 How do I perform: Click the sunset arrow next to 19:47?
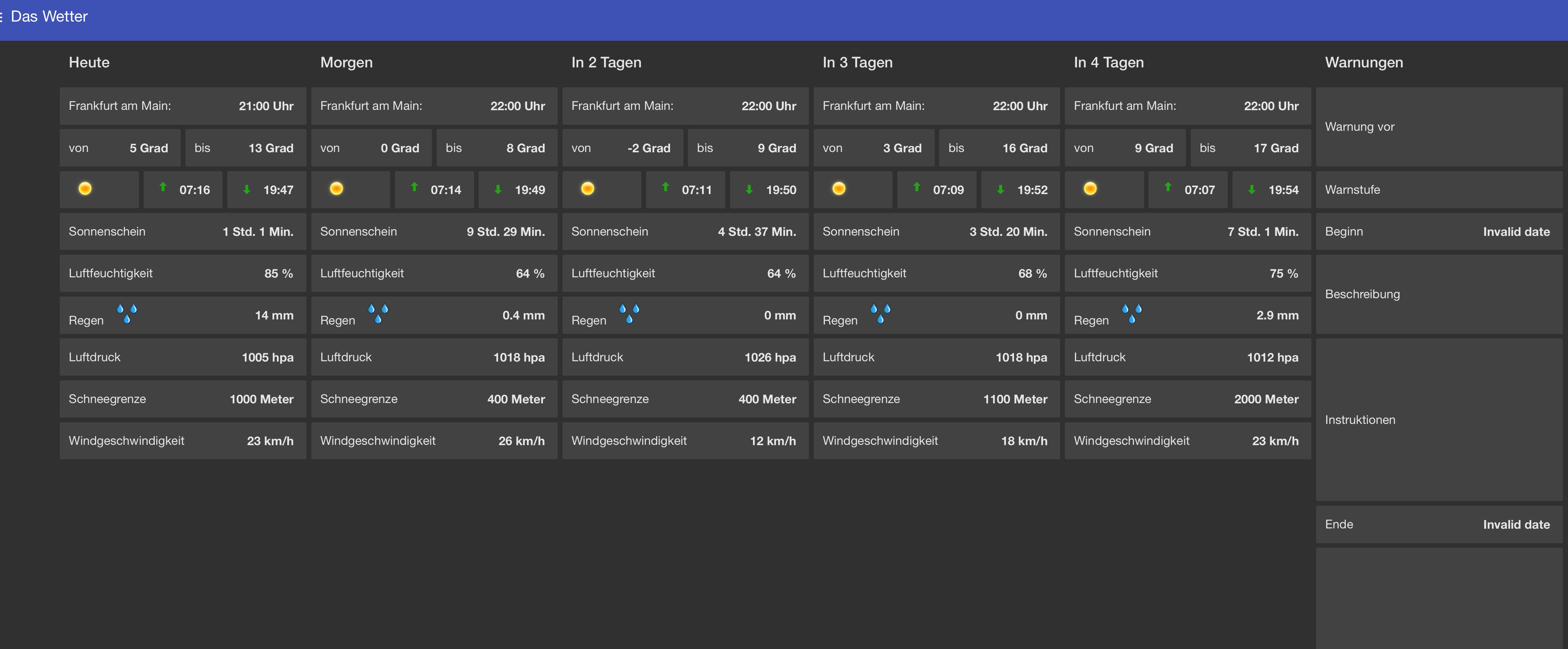(x=246, y=189)
